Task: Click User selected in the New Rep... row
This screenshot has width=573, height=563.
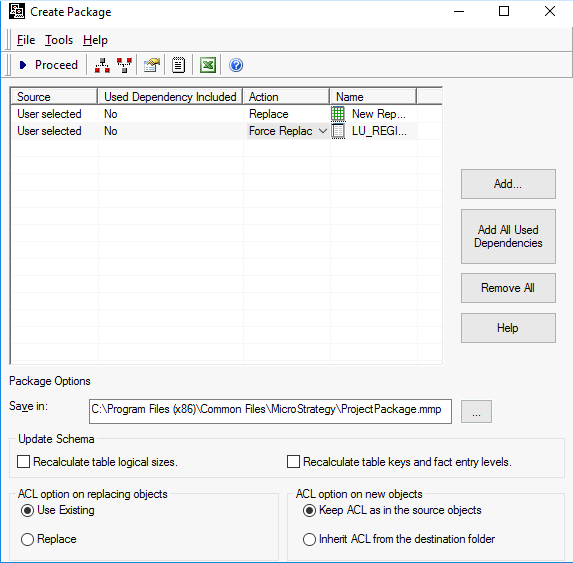Action: pyautogui.click(x=49, y=114)
